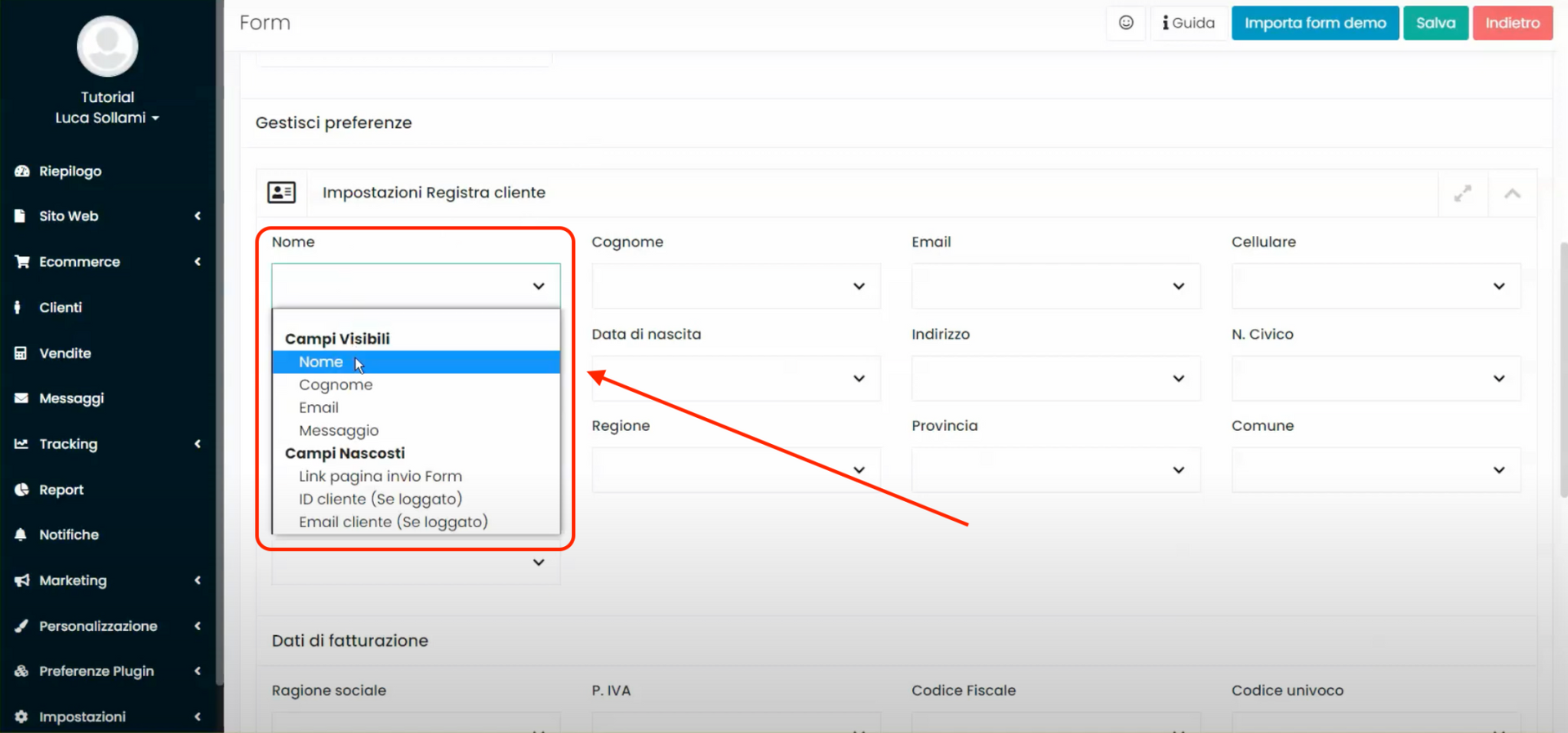Screen dimensions: 1568x733
Task: Open the Comune field dropdown
Action: click(1376, 469)
